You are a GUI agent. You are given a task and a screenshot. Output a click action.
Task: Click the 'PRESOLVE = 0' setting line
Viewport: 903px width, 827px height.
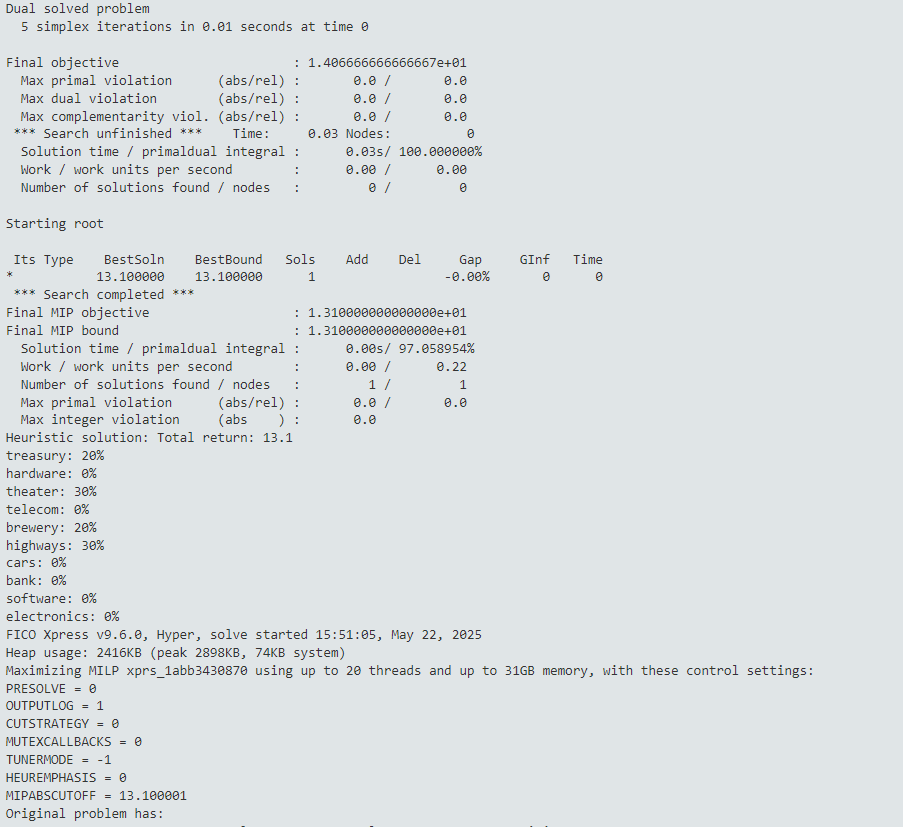click(x=51, y=689)
